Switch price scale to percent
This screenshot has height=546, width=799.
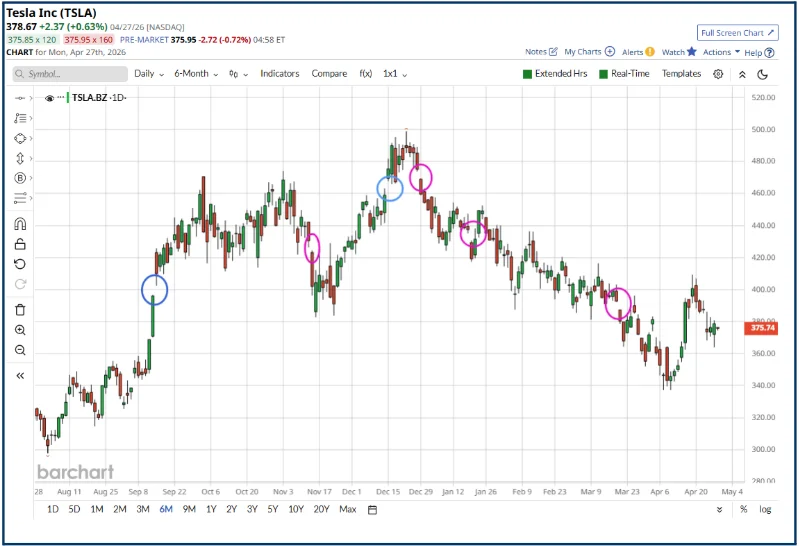pos(743,509)
